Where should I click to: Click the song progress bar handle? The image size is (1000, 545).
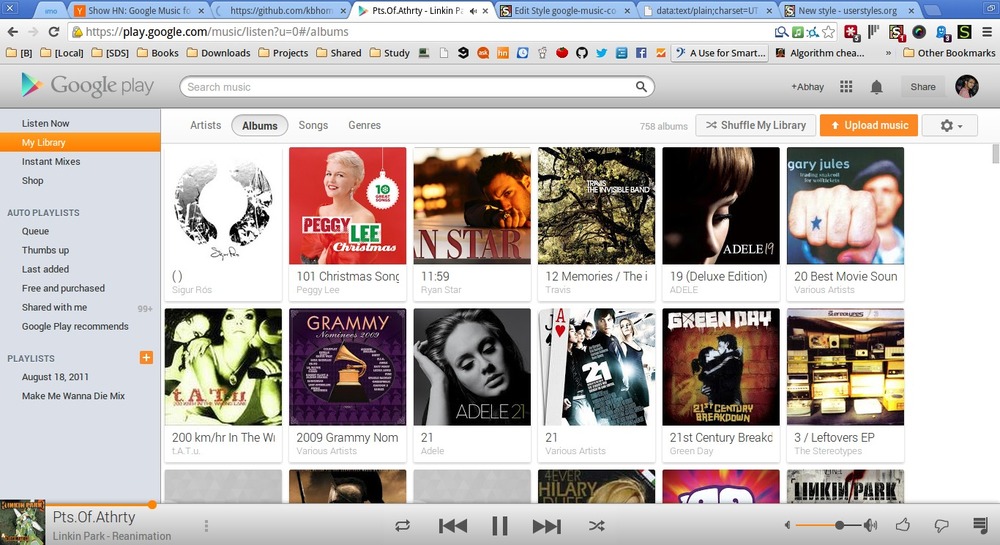[152, 505]
